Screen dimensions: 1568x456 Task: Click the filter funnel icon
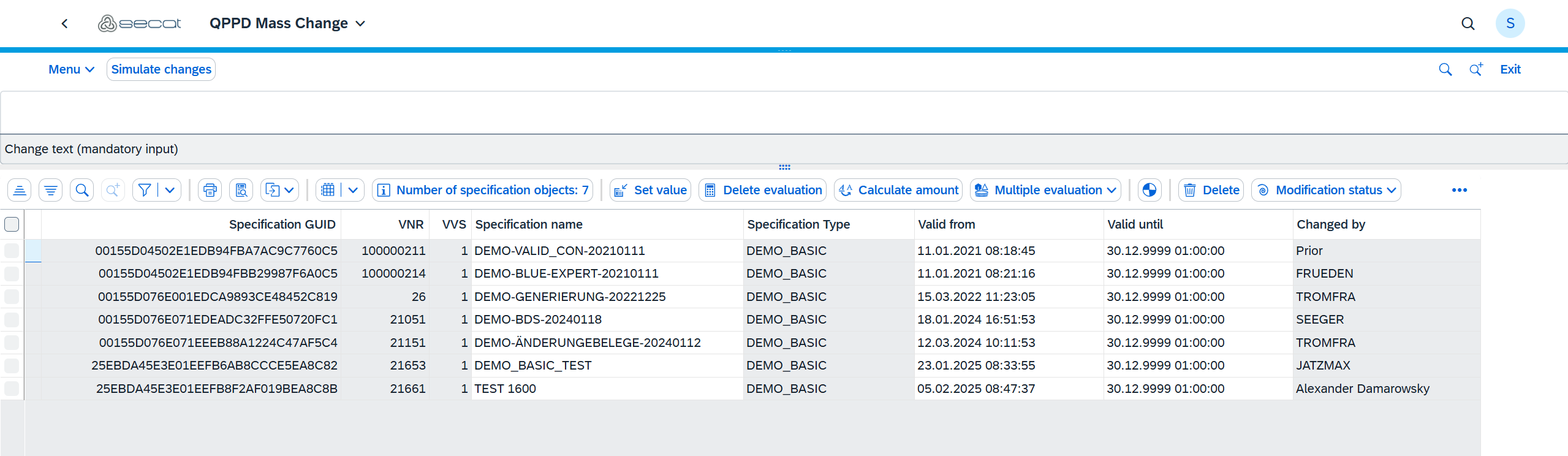(145, 190)
